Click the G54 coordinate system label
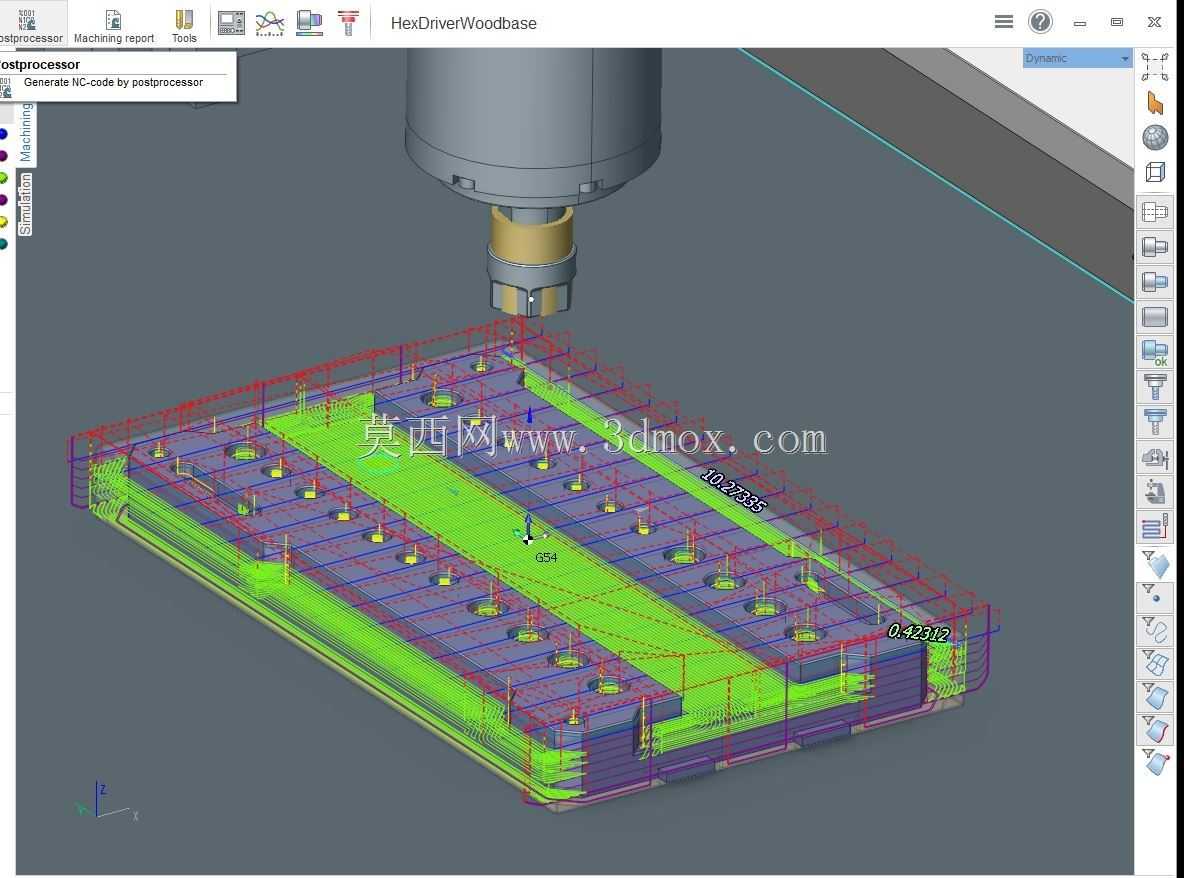This screenshot has width=1184, height=878. pos(546,557)
